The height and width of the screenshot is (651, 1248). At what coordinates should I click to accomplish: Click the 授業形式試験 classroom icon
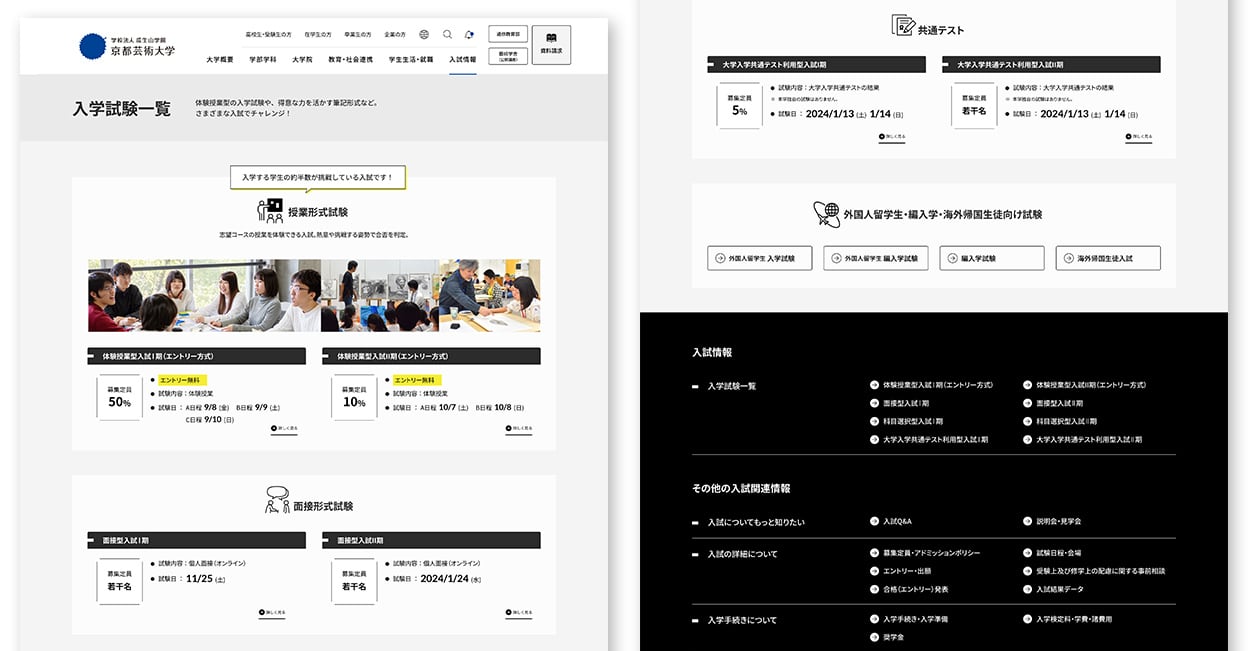270,211
